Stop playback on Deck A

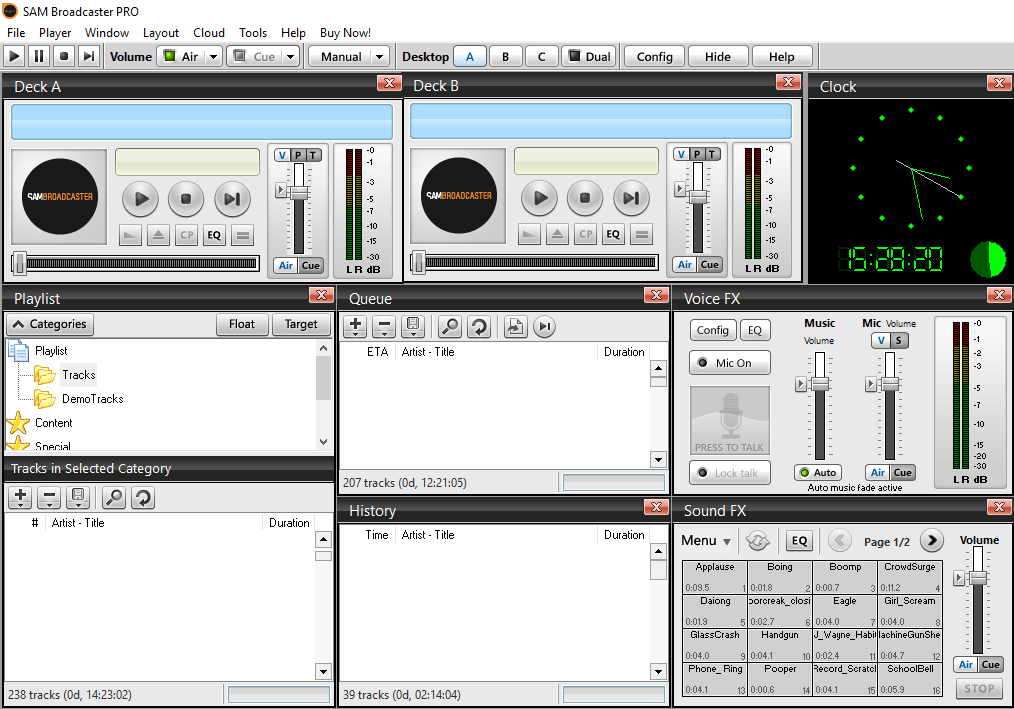(186, 199)
